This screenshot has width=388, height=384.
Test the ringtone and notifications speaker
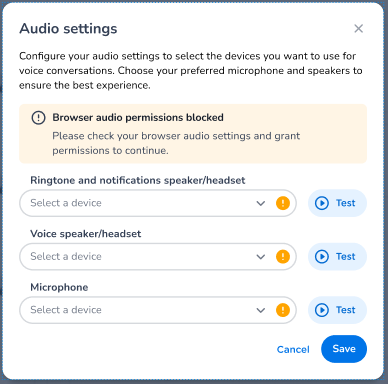tap(337, 203)
